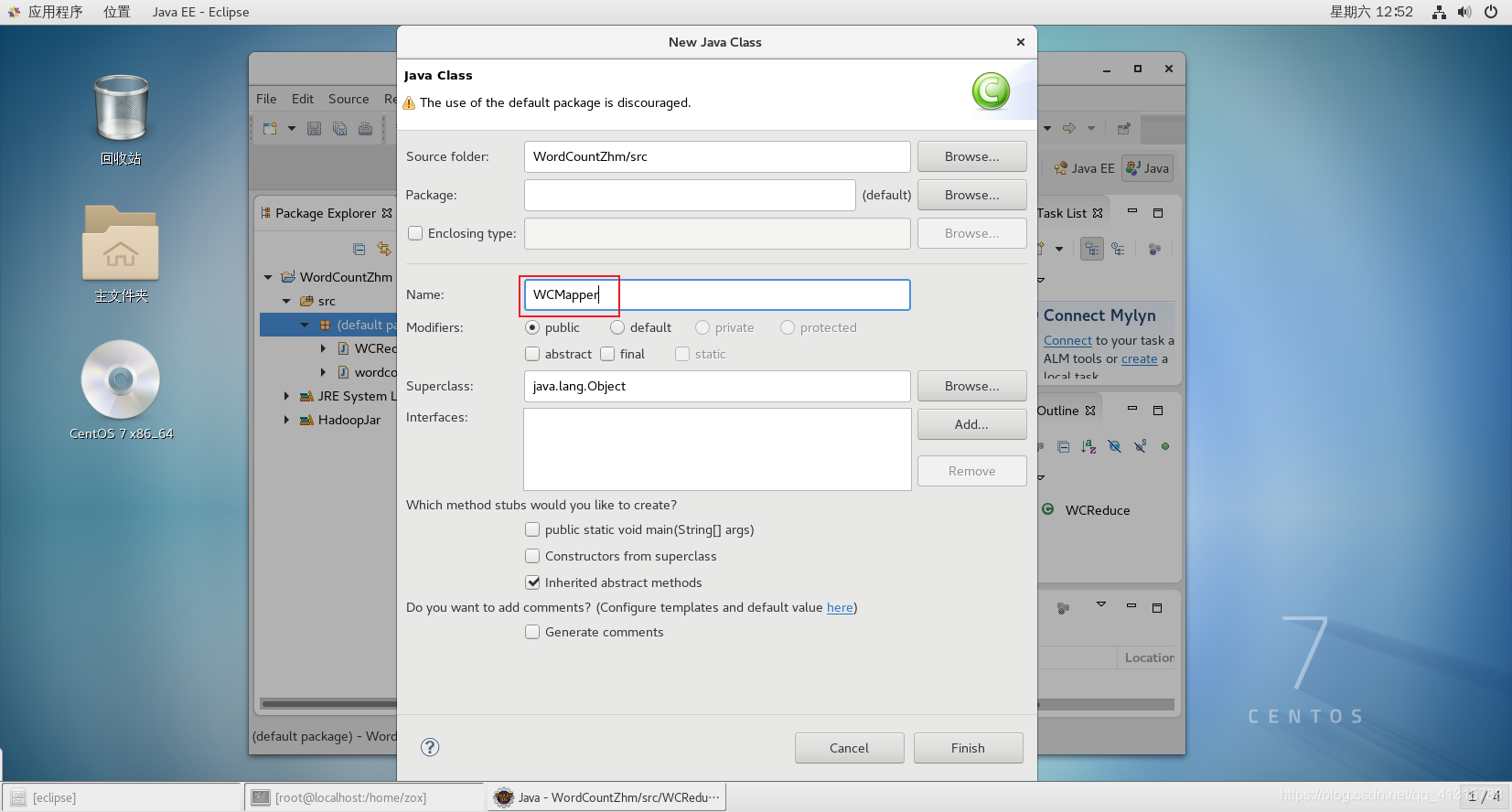Screen dimensions: 1512x812
Task: Click Browse button for Superclass
Action: pyautogui.click(x=971, y=386)
